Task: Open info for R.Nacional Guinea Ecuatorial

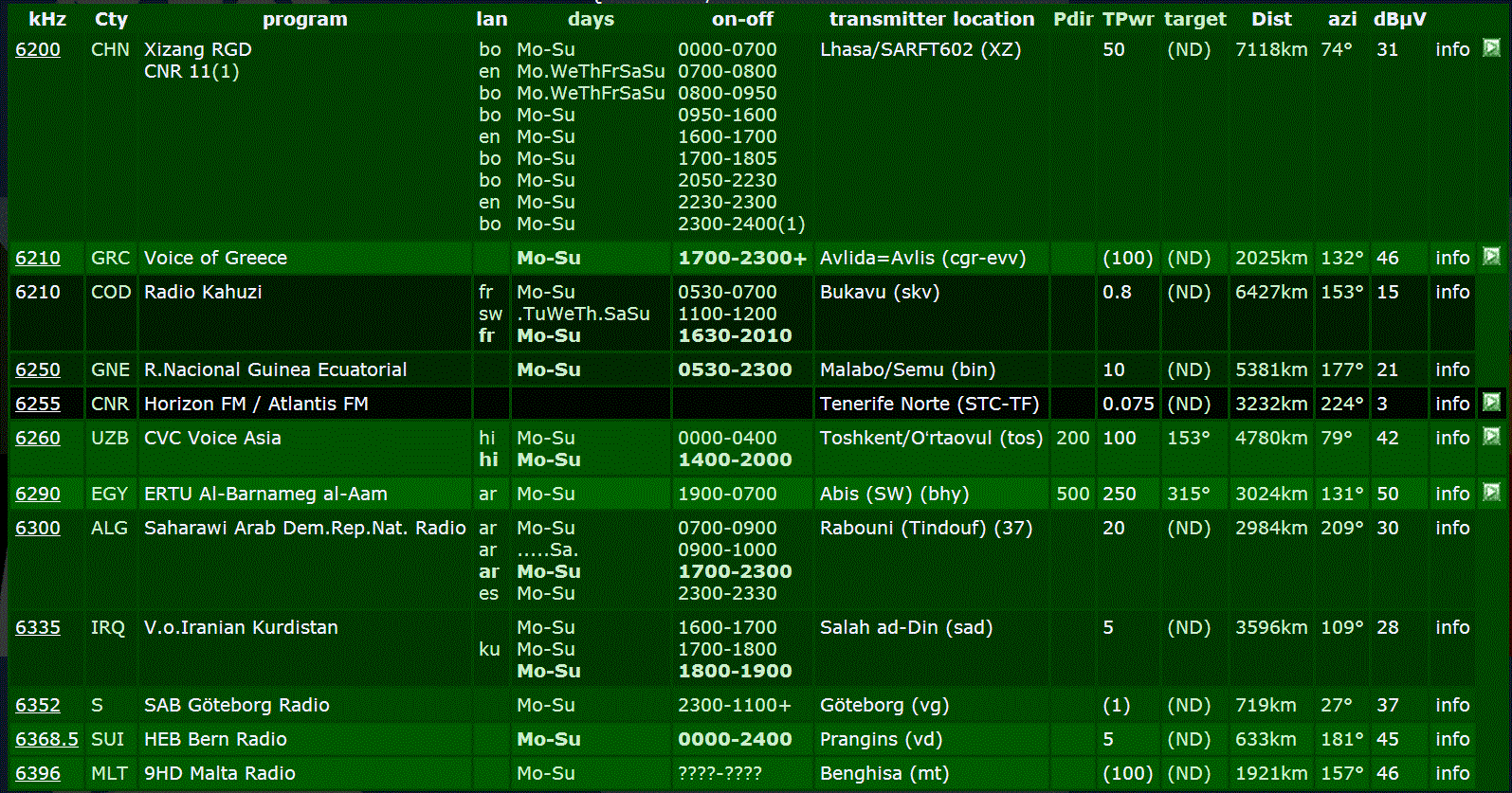Action: click(1452, 369)
